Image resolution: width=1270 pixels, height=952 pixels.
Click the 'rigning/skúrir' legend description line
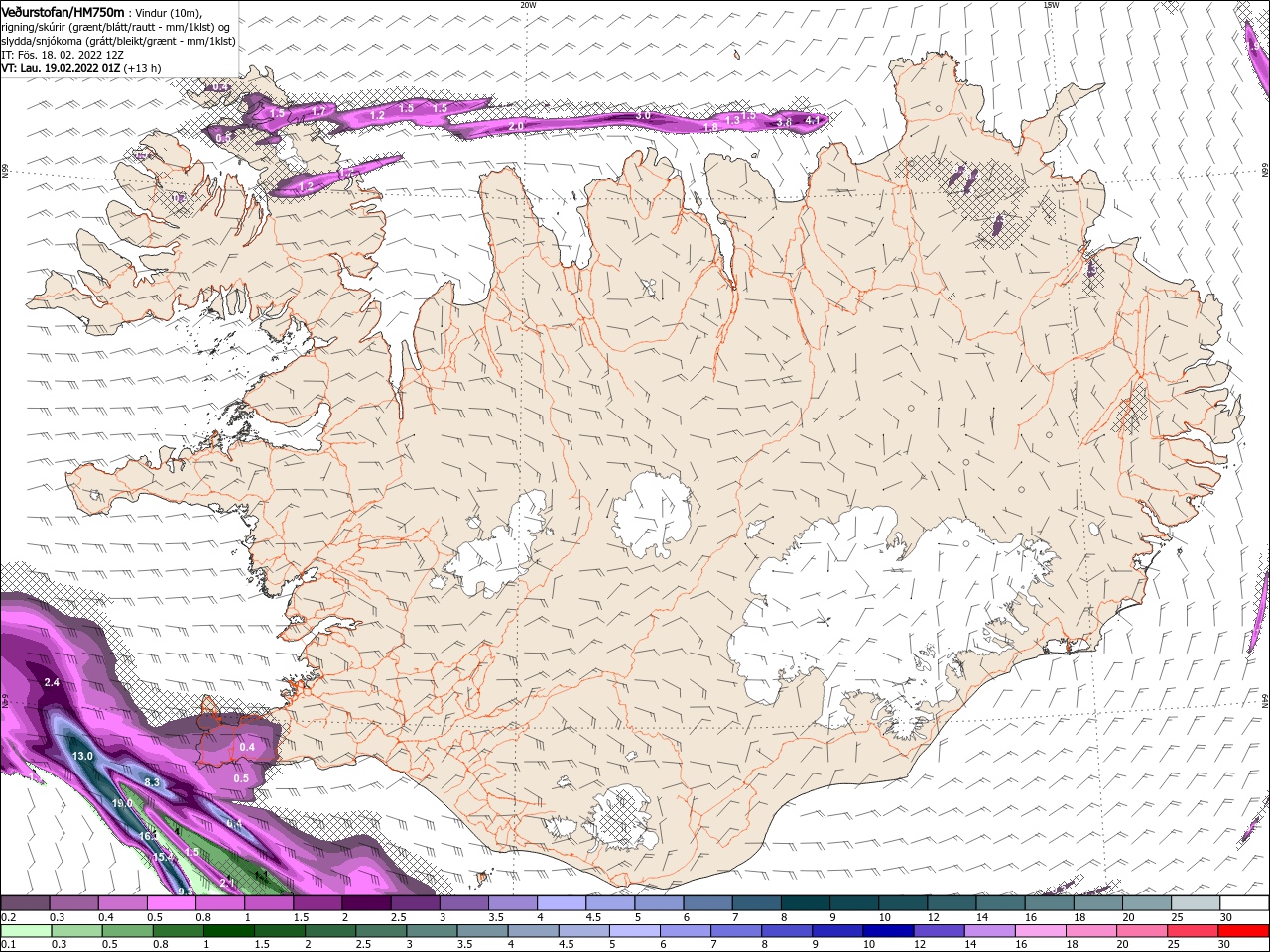coord(116,26)
